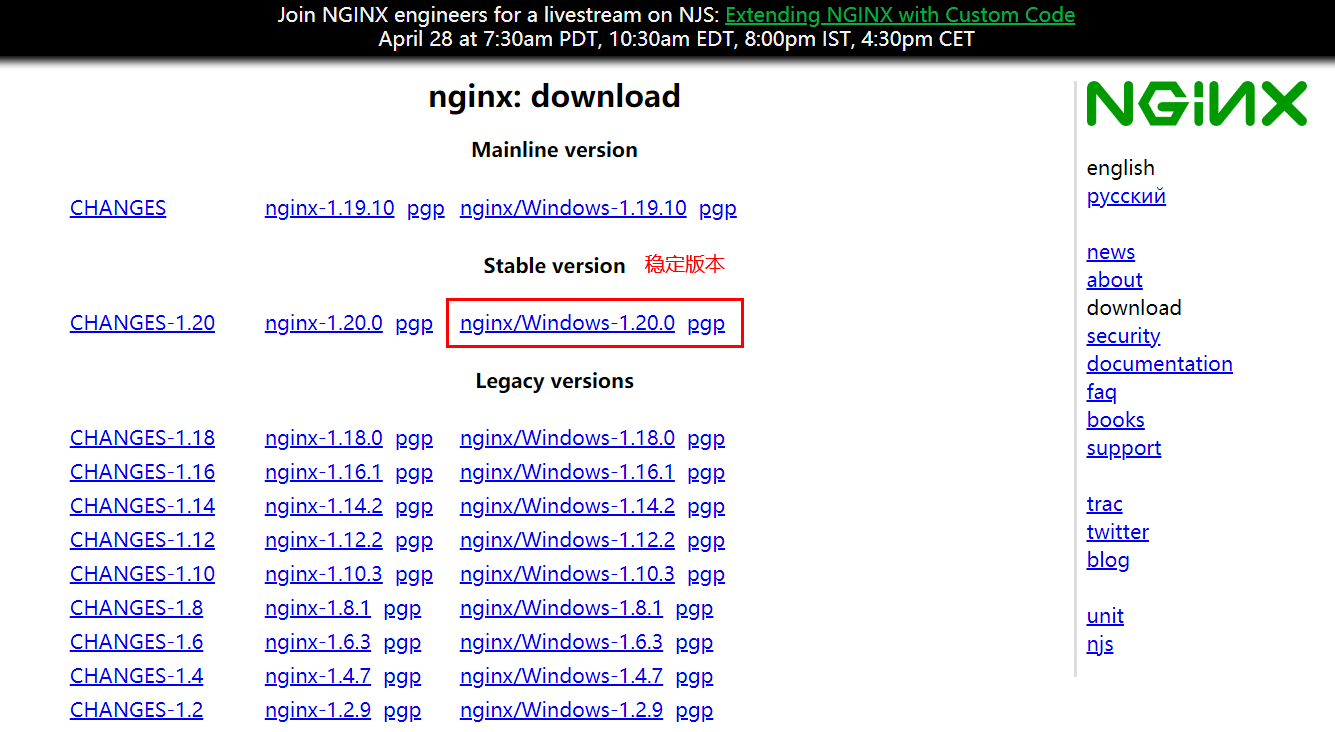The height and width of the screenshot is (732, 1335).
Task: Open the blog link
Action: pyautogui.click(x=1108, y=560)
